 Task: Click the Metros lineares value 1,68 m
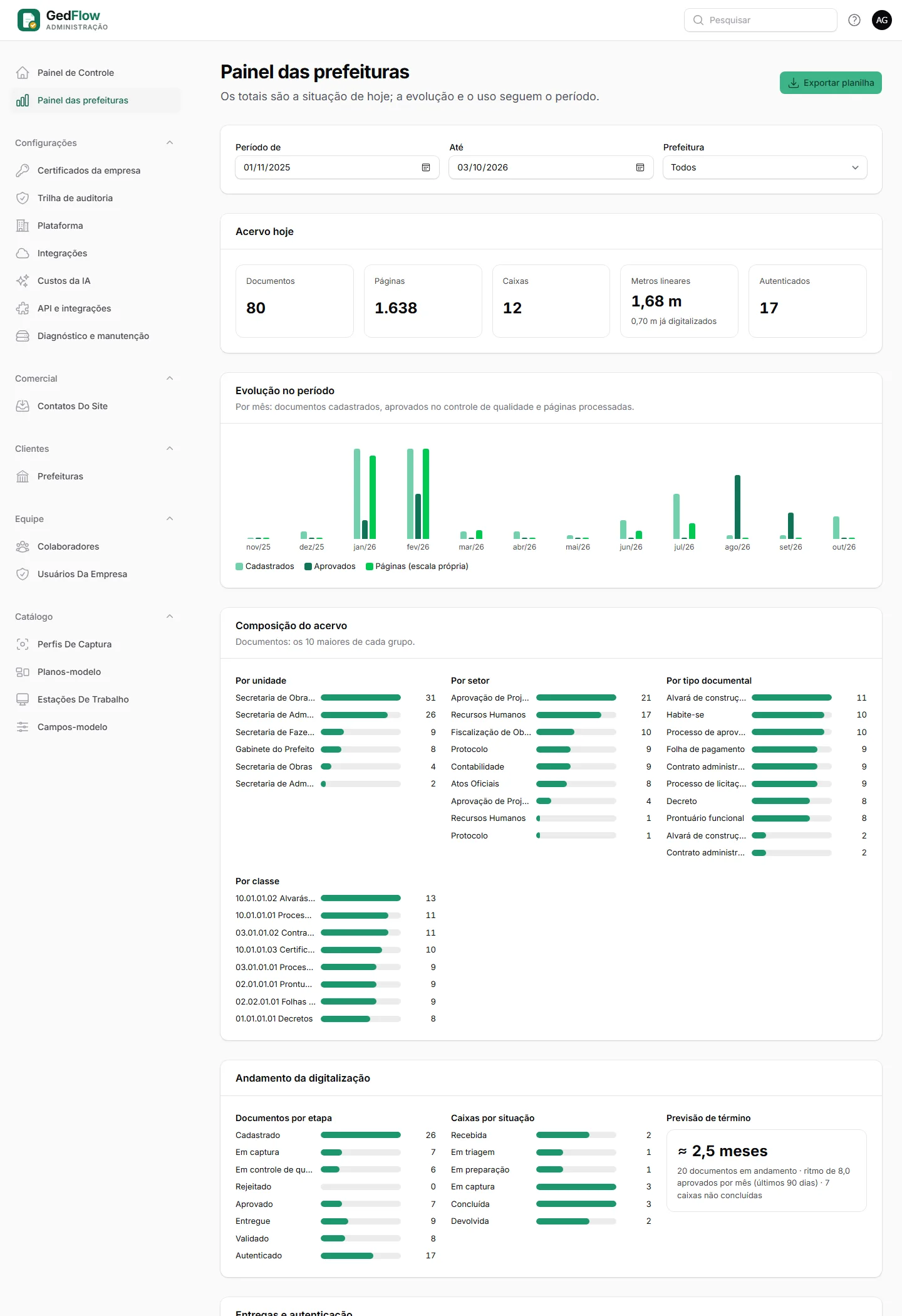pos(656,301)
